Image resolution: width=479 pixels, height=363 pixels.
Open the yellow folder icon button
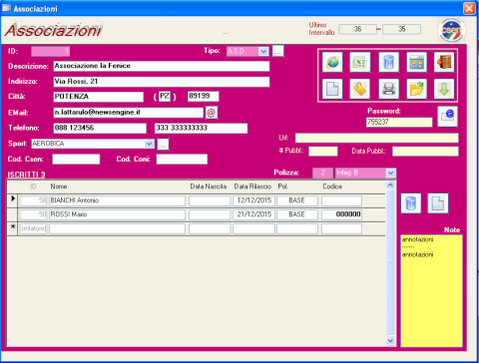417,89
